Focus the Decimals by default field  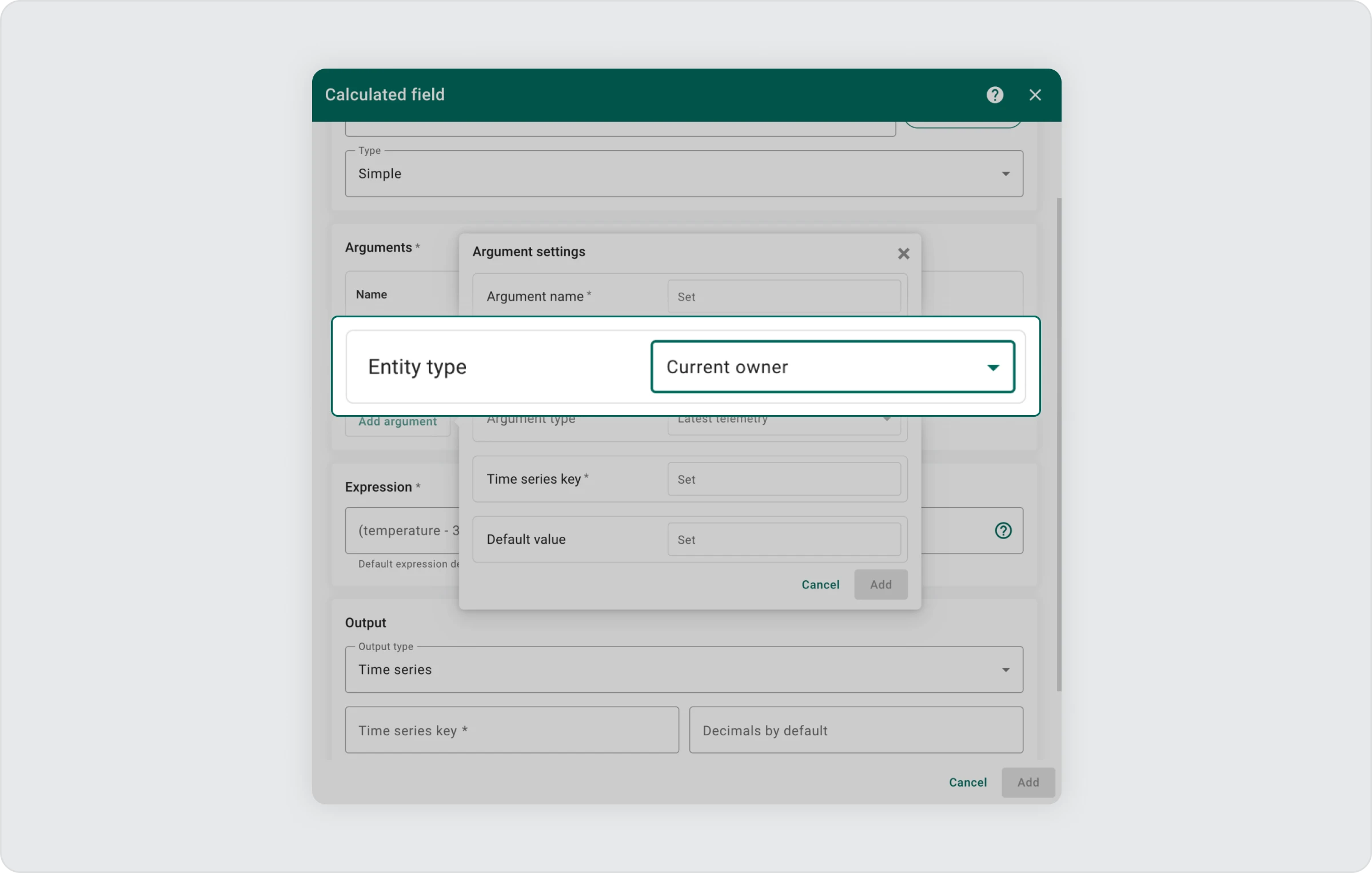click(x=856, y=730)
